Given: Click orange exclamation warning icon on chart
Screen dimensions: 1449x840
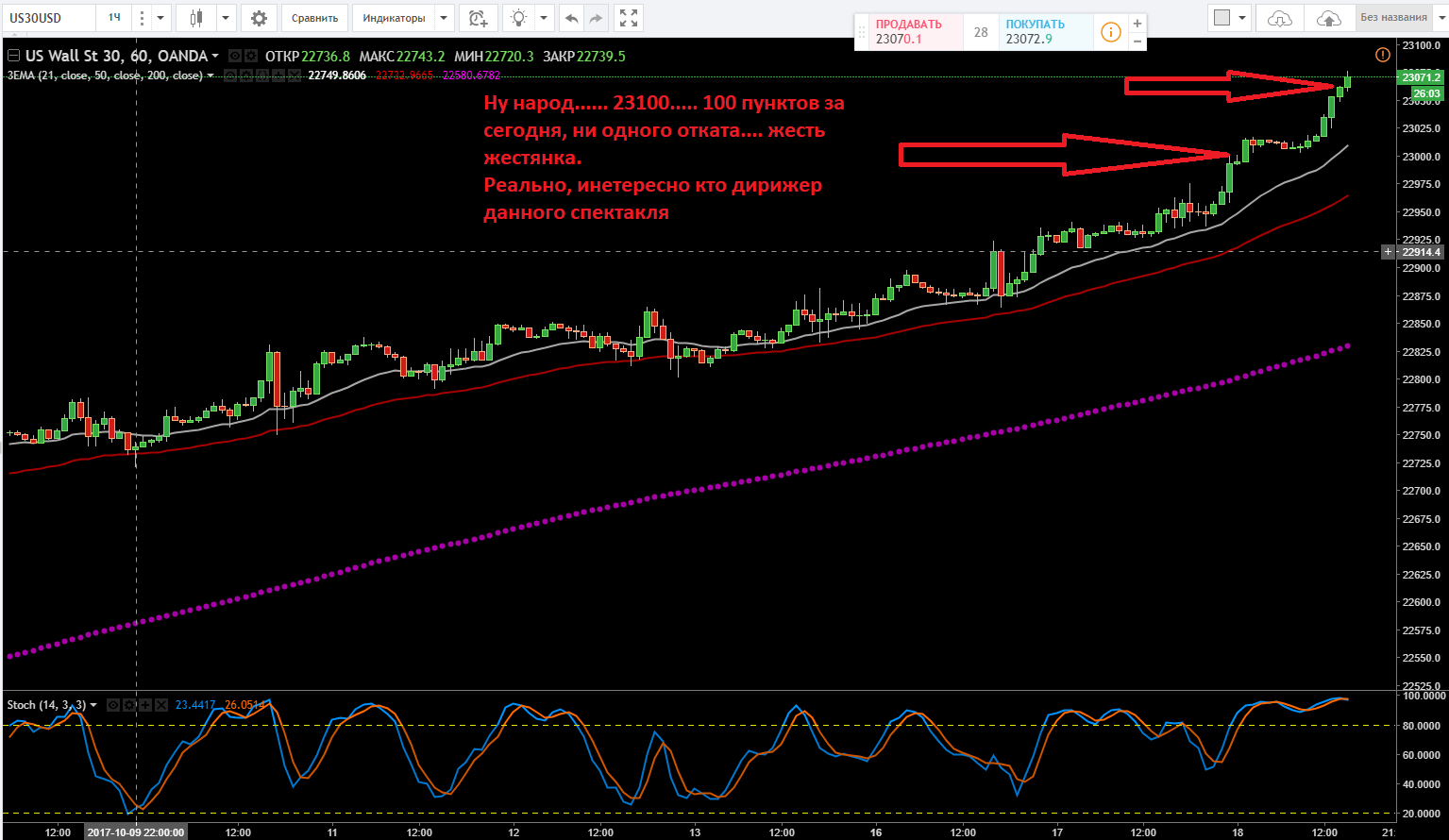Looking at the screenshot, I should (x=1382, y=55).
